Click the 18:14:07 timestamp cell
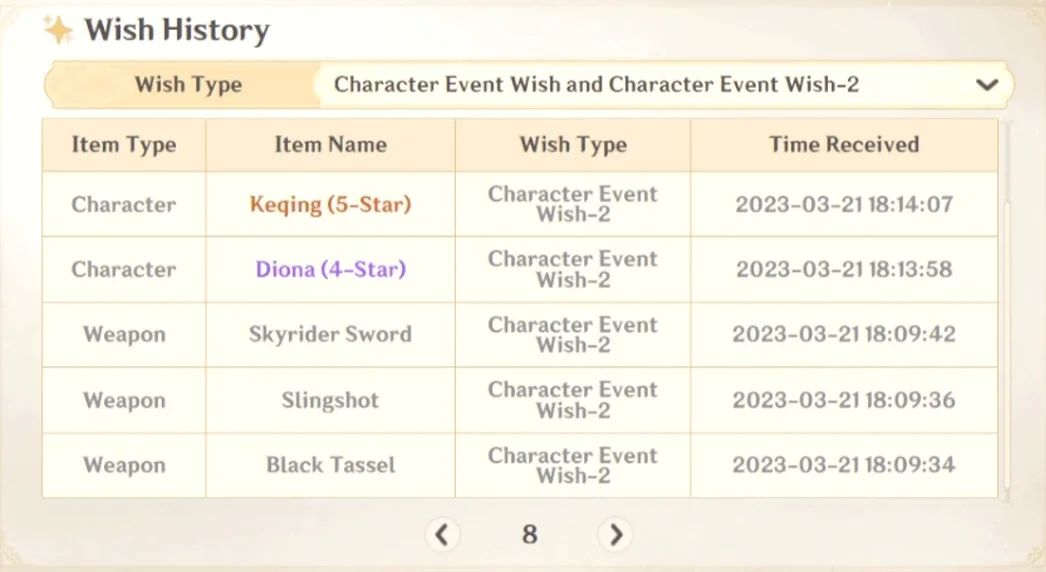This screenshot has height=572, width=1046. point(844,204)
